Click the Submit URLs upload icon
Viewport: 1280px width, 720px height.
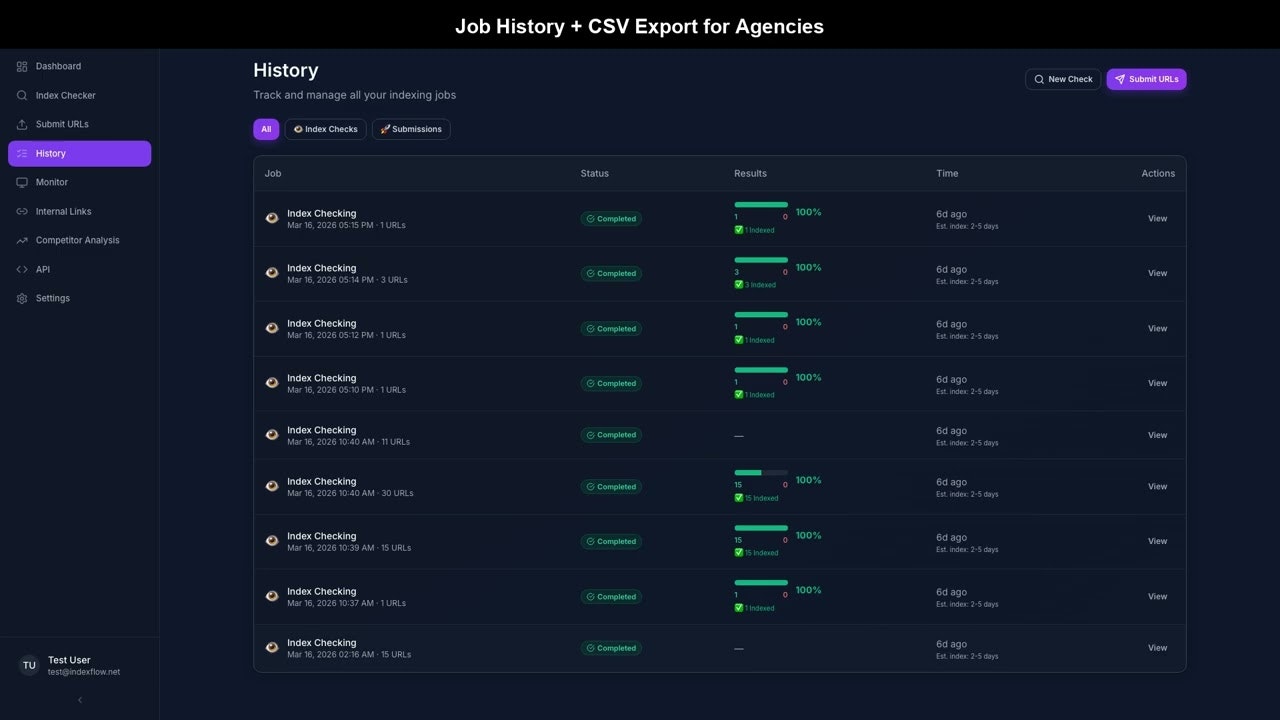click(x=22, y=125)
